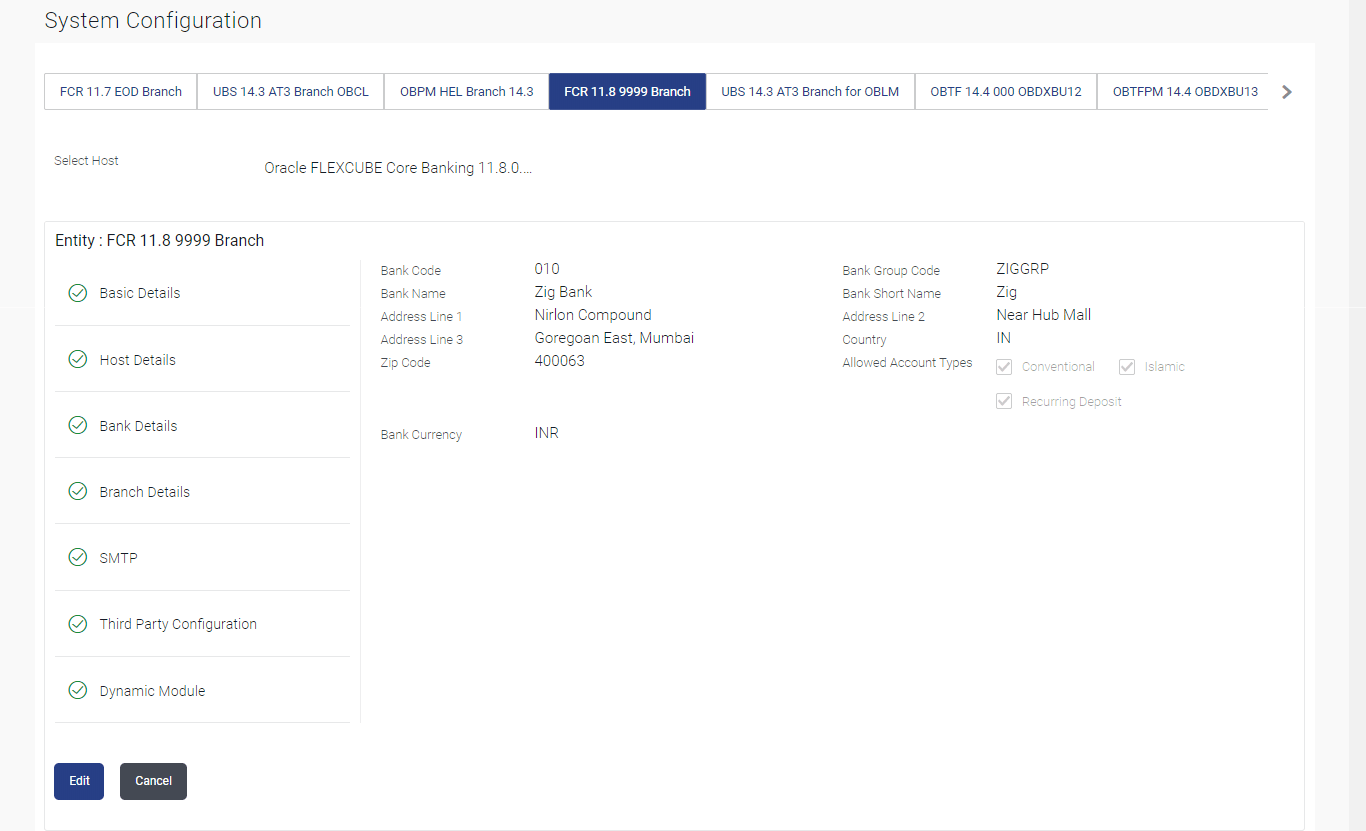Go to the Branch Details section

click(202, 491)
